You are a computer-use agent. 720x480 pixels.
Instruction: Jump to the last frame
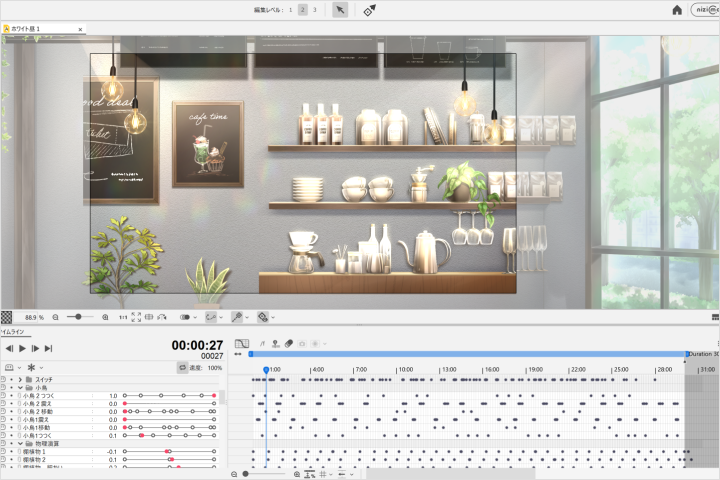pyautogui.click(x=48, y=349)
